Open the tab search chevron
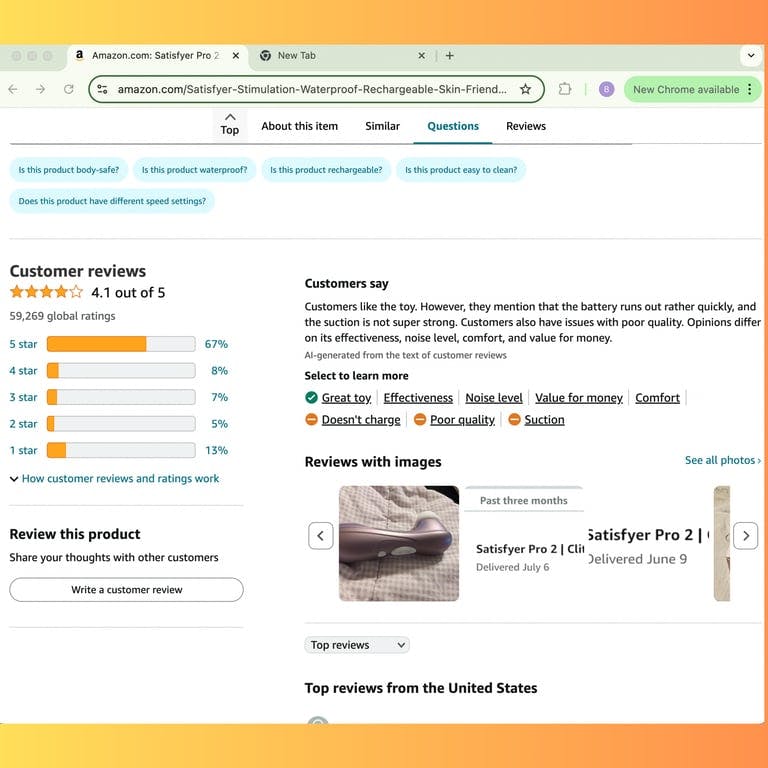Viewport: 768px width, 768px height. click(751, 56)
